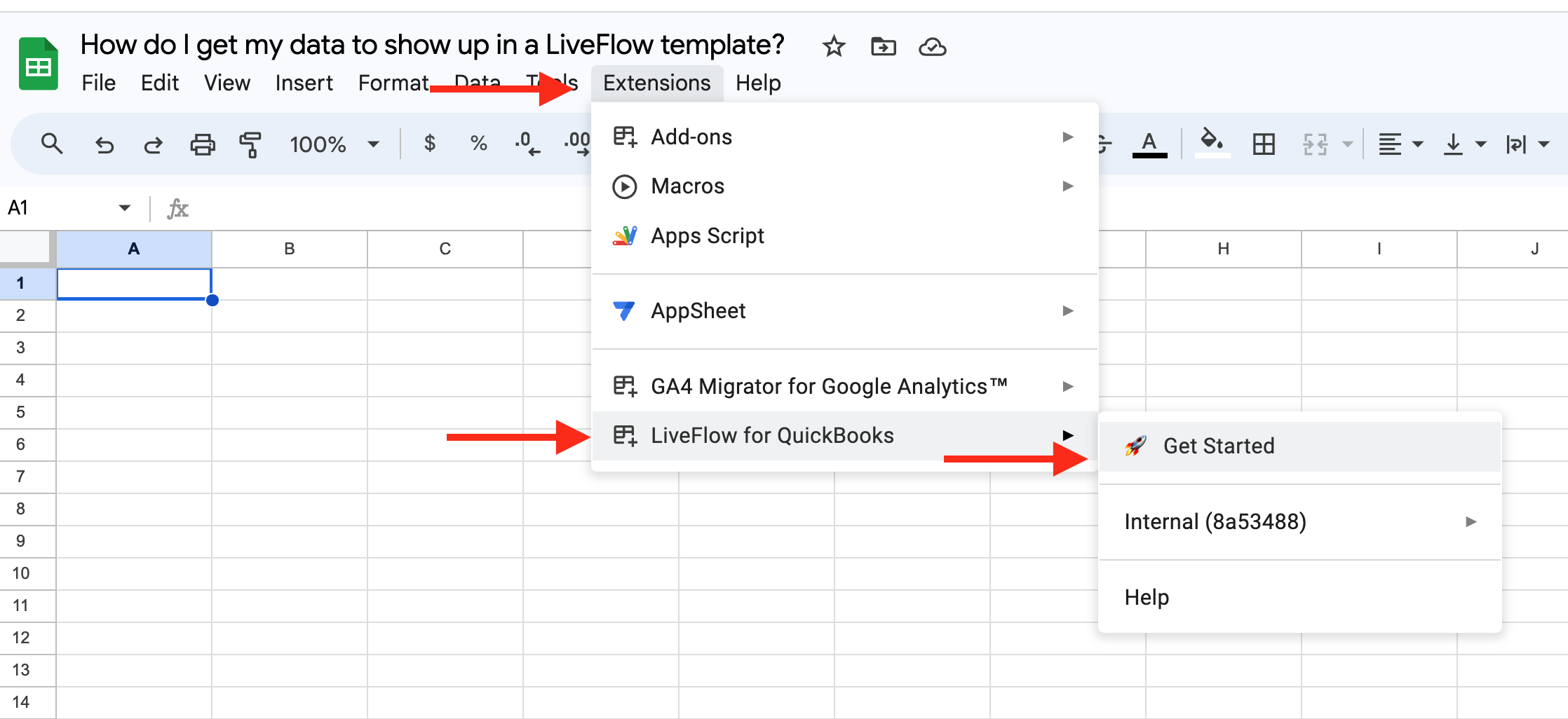Expand the Add-ons submenu
This screenshot has width=1568, height=719.
pyautogui.click(x=844, y=137)
